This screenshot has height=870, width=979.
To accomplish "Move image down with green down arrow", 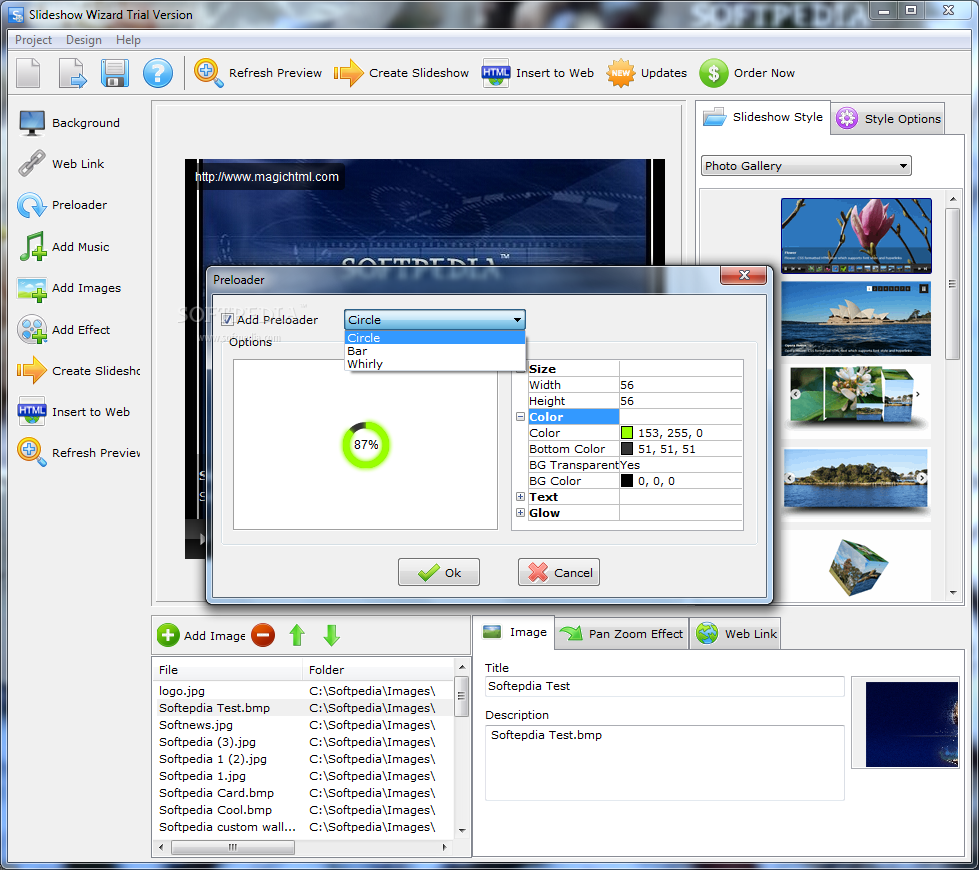I will coord(332,635).
